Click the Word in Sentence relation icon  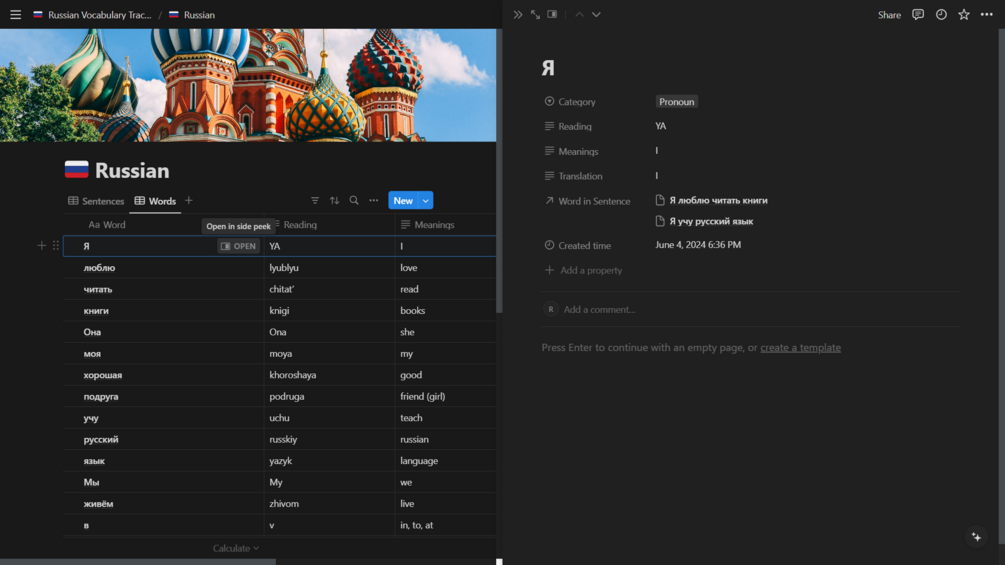point(549,201)
